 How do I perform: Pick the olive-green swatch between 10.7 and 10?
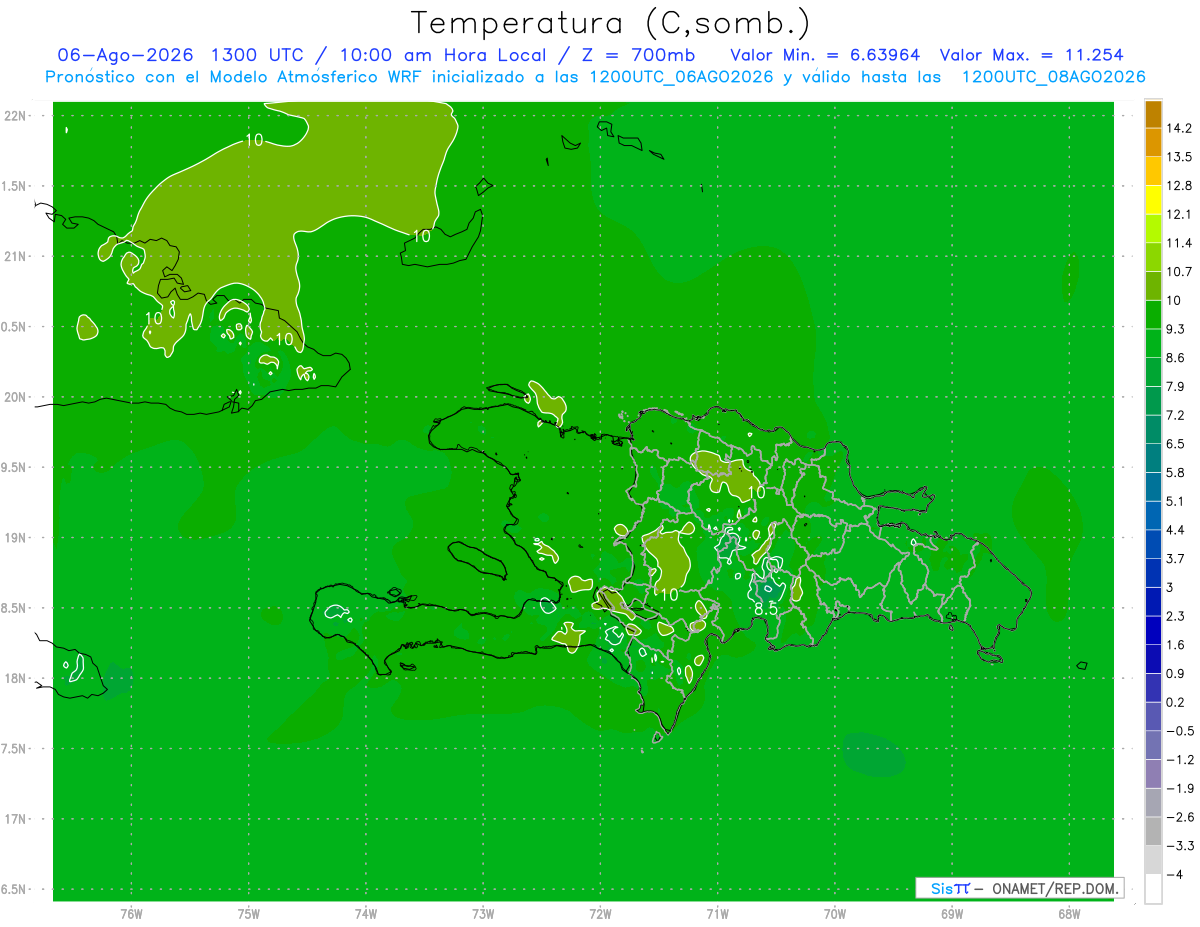tap(1153, 286)
